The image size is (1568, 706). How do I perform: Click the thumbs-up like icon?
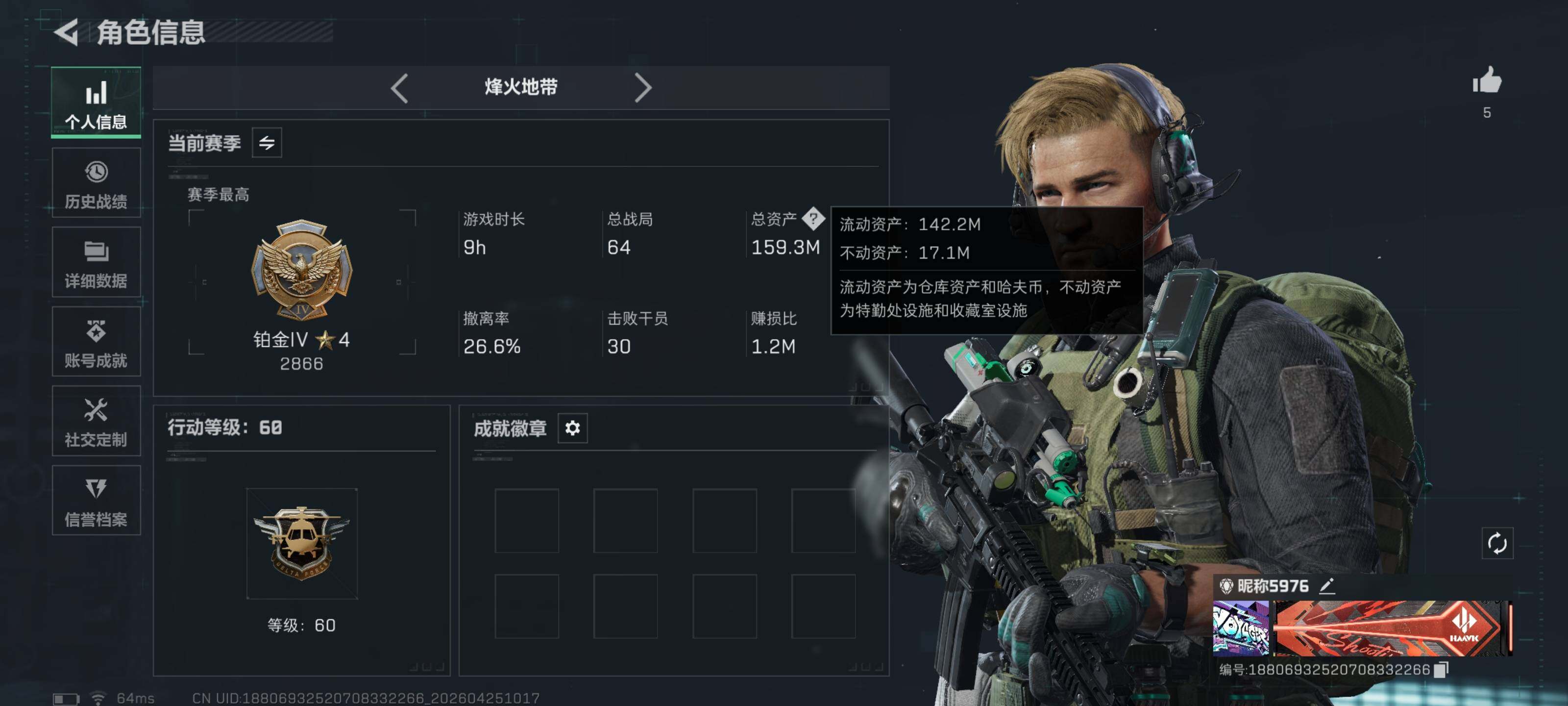click(1487, 80)
